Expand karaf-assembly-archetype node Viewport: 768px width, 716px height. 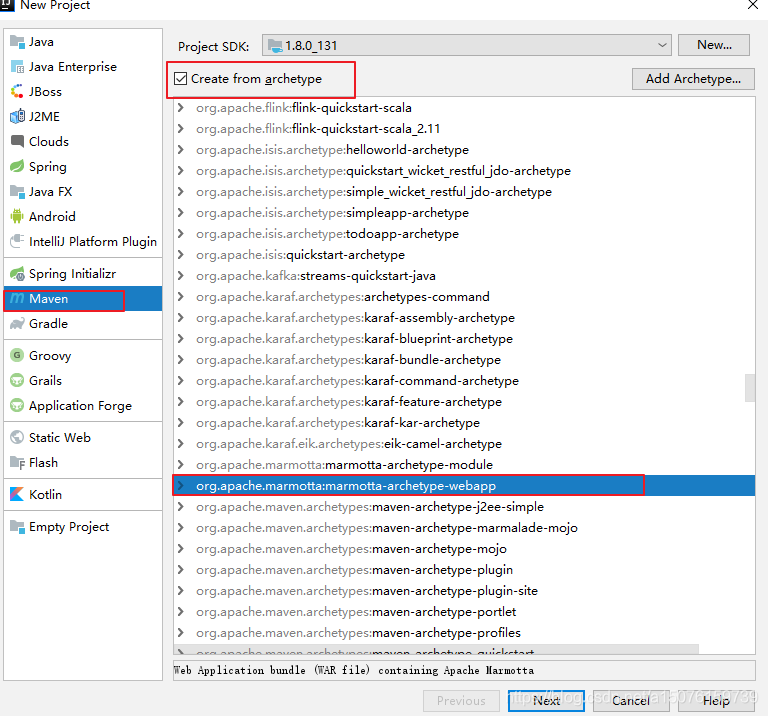(181, 318)
